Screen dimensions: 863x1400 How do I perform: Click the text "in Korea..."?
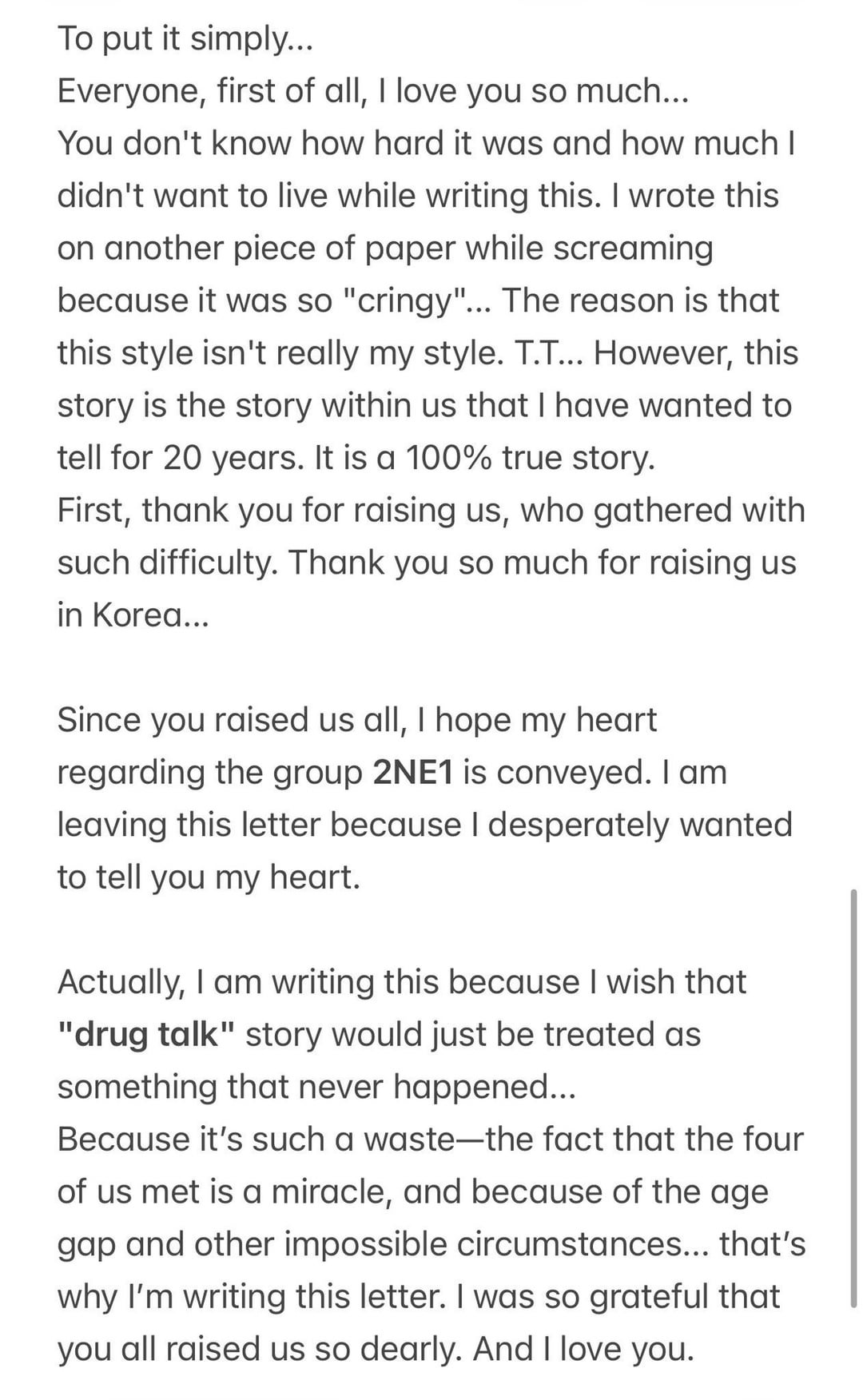tap(133, 615)
